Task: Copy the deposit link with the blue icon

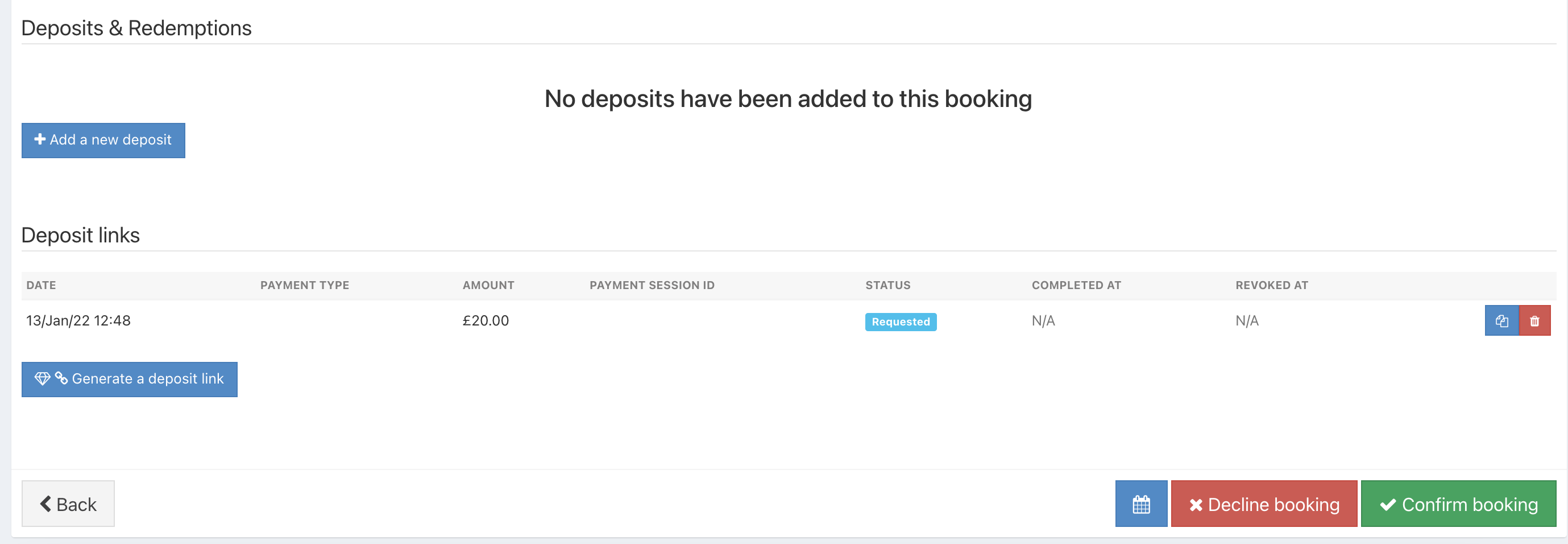Action: [1501, 321]
